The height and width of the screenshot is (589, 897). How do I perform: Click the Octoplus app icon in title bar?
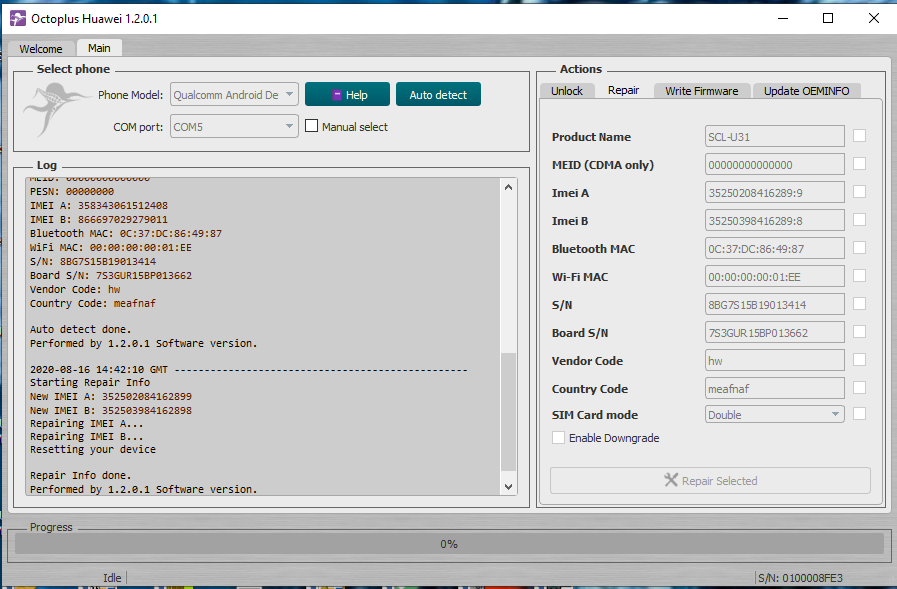(18, 18)
